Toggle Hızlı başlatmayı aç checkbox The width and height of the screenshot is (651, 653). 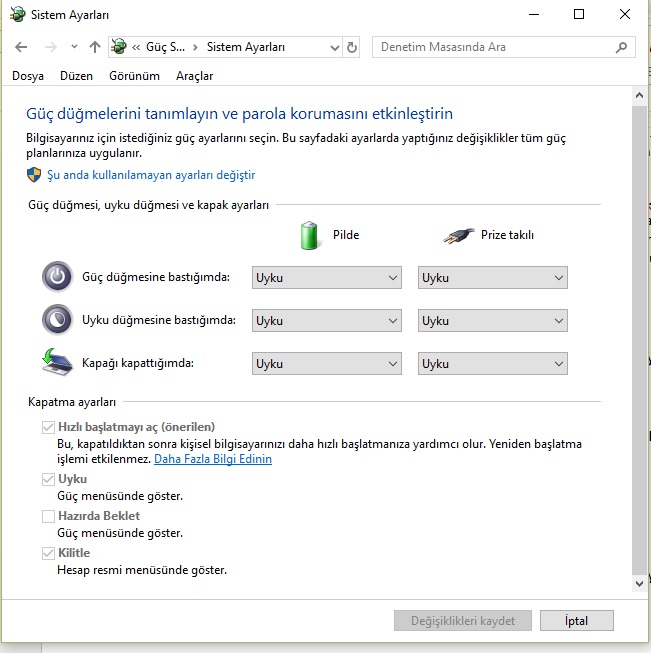48,427
